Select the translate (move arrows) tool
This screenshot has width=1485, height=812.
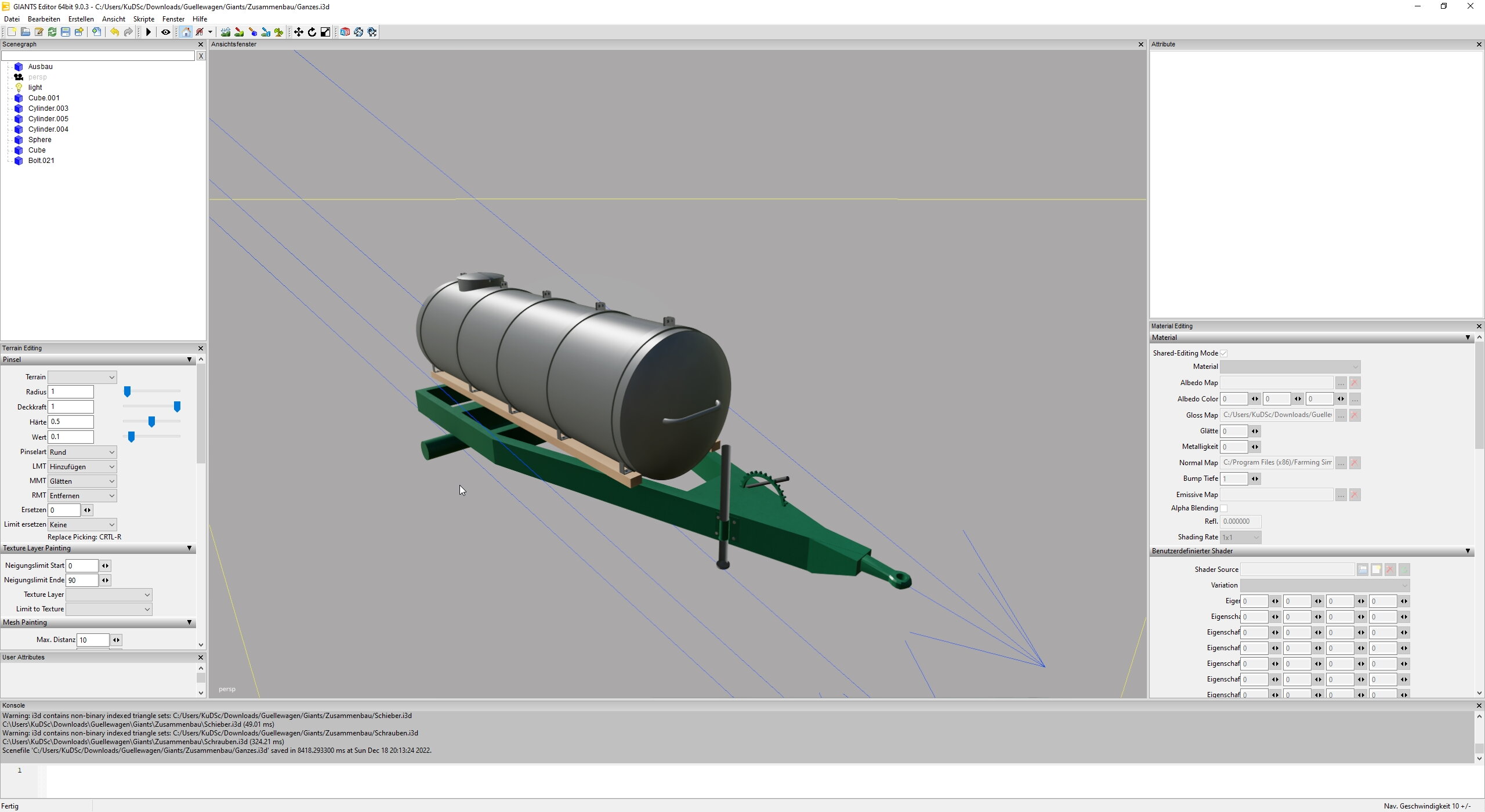click(x=298, y=32)
